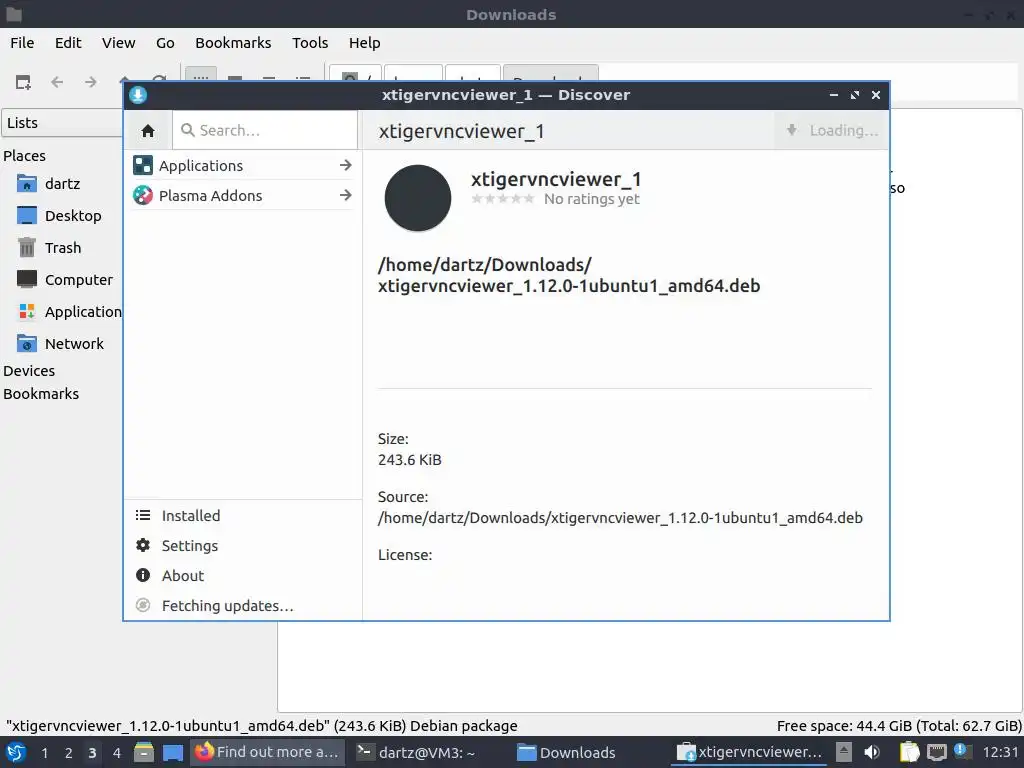Open Discover About page
The height and width of the screenshot is (768, 1024).
(x=242, y=576)
